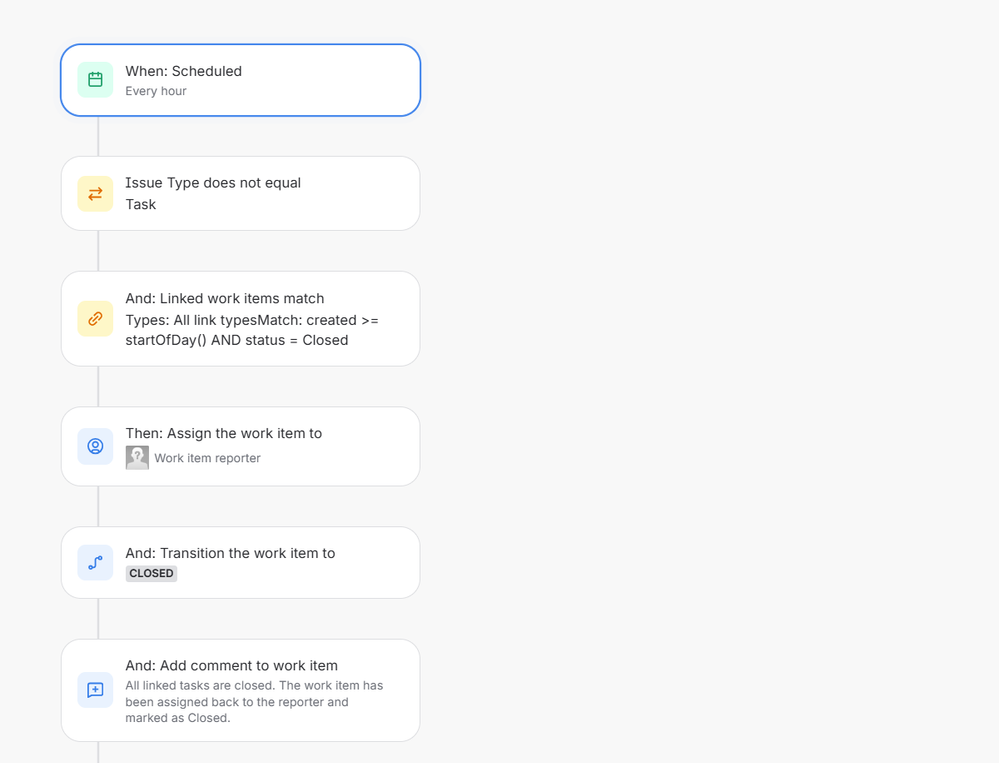Select the Issue Type does not equal condition
The image size is (999, 763).
[x=240, y=194]
